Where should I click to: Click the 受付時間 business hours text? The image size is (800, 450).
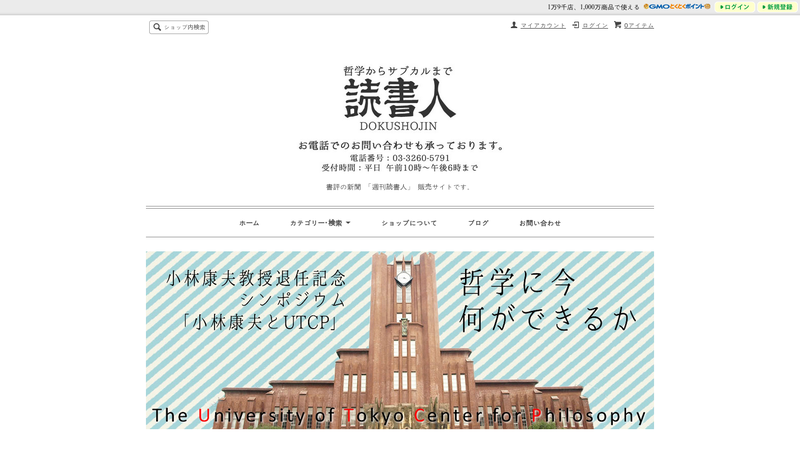399,168
